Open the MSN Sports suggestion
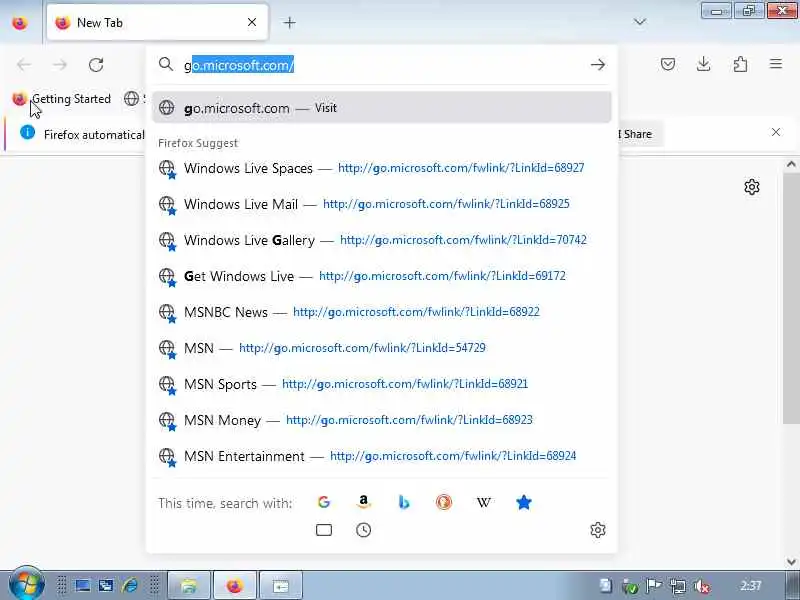This screenshot has height=600, width=800. pos(382,384)
